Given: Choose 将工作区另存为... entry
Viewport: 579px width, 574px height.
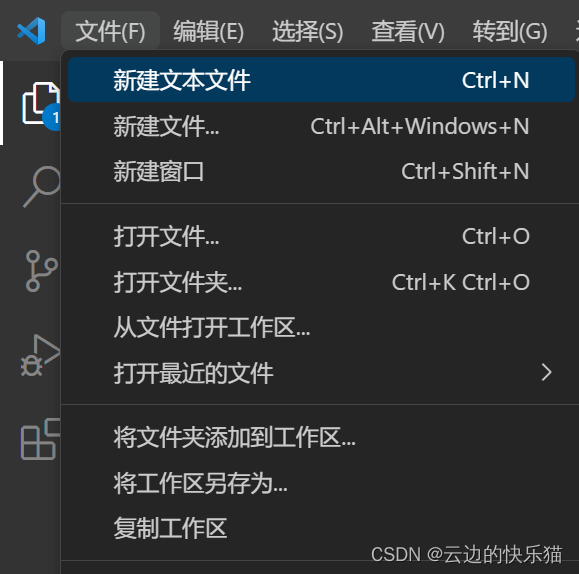Looking at the screenshot, I should click(x=321, y=483).
